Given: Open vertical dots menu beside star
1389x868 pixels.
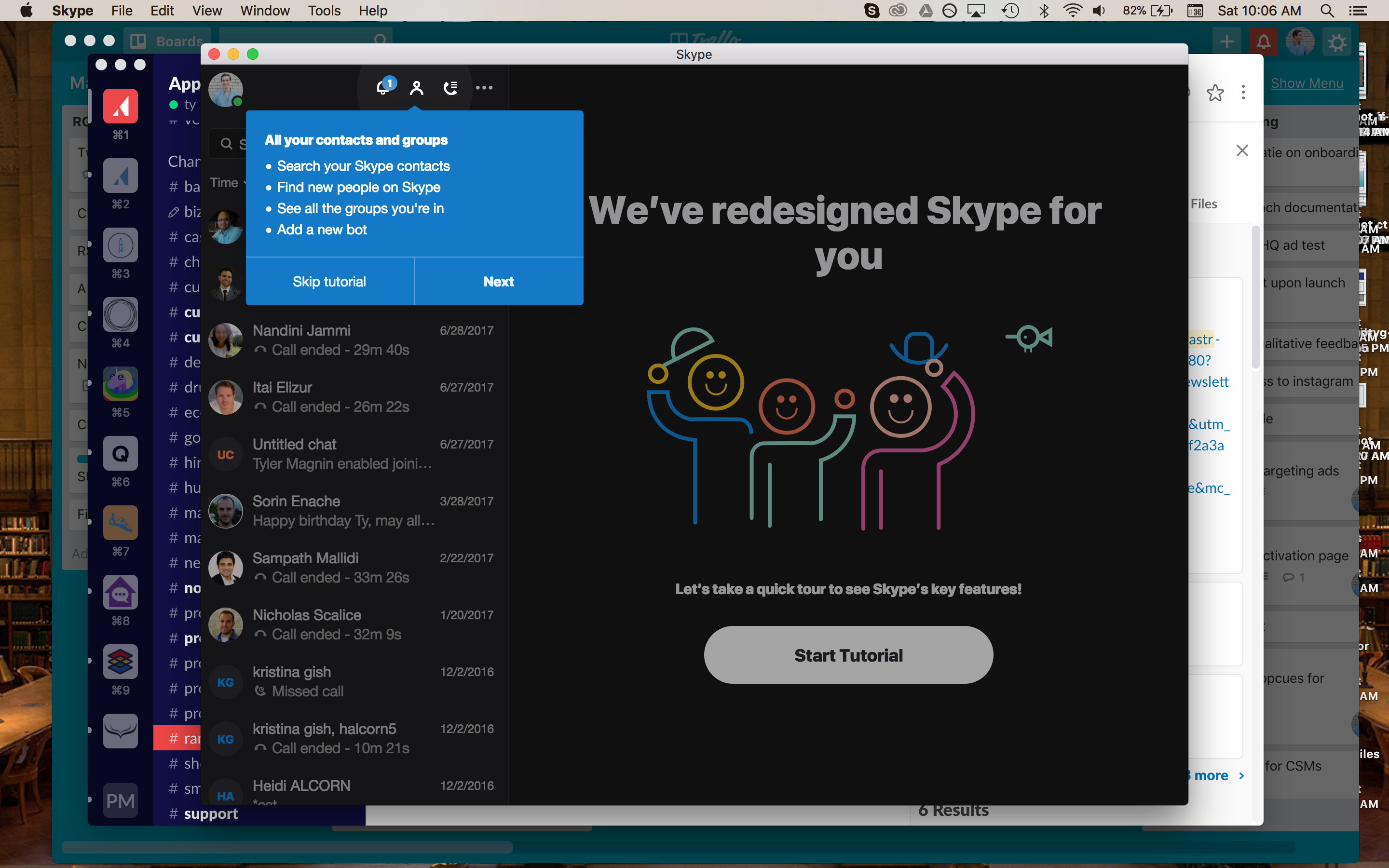Looking at the screenshot, I should 1243,93.
